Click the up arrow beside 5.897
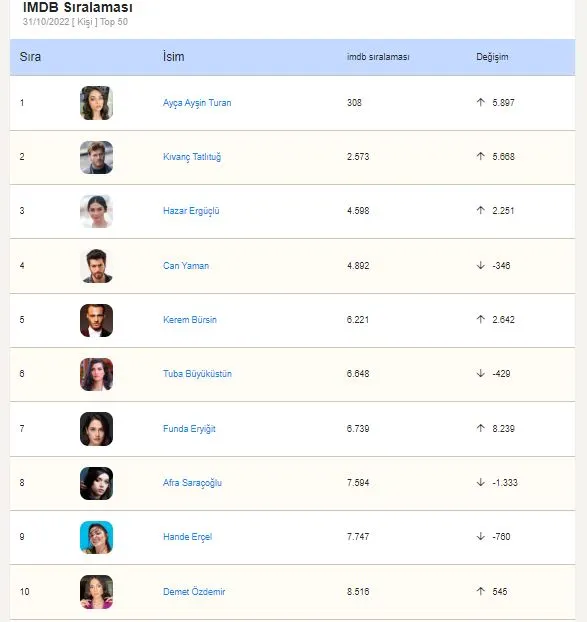Screen dimensions: 587x622 point(481,102)
